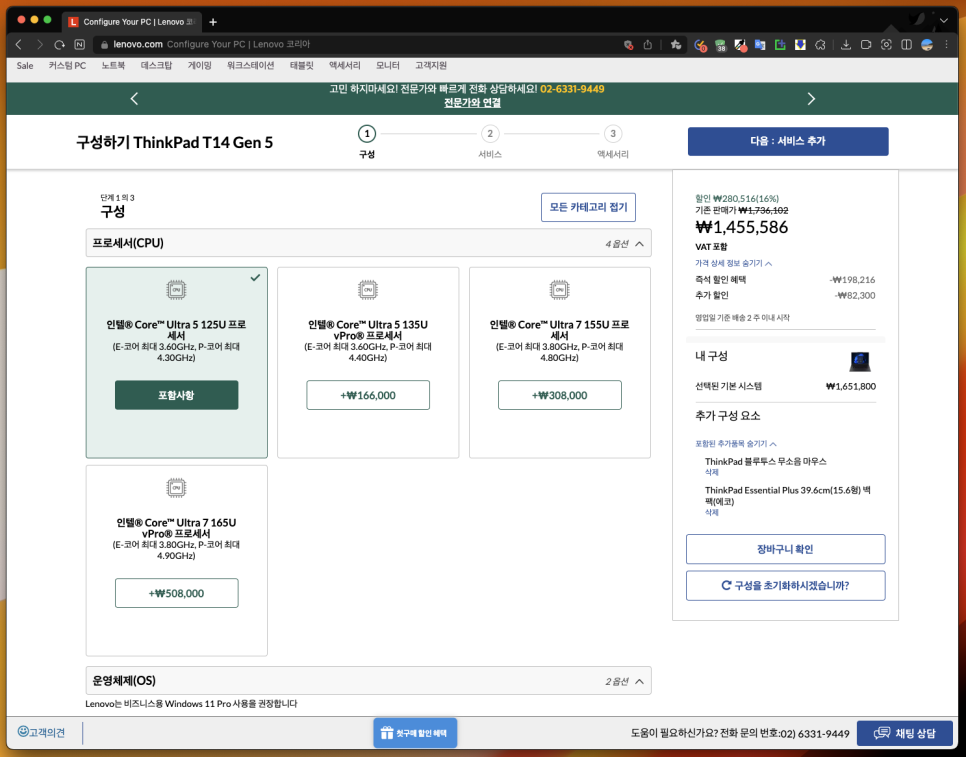Click the 다음 : 서비스 추가 button

(x=788, y=141)
